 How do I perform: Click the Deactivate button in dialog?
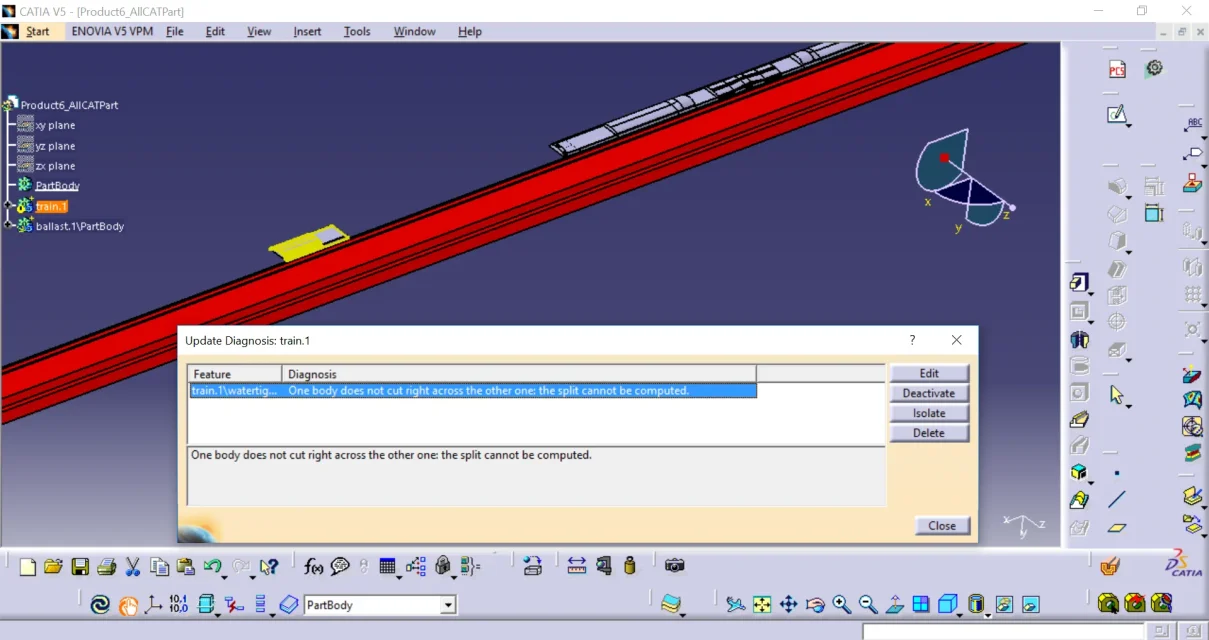[x=929, y=393]
